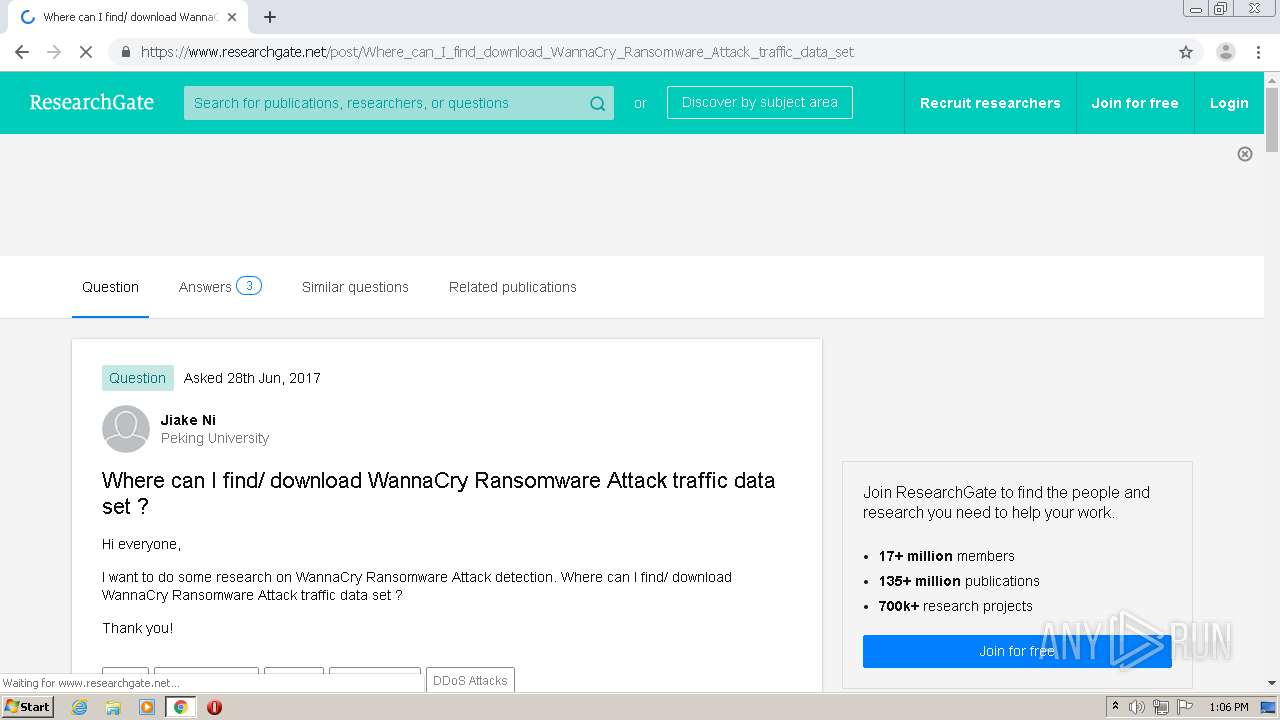The height and width of the screenshot is (720, 1280).
Task: Open a new browser tab
Action: click(x=270, y=17)
